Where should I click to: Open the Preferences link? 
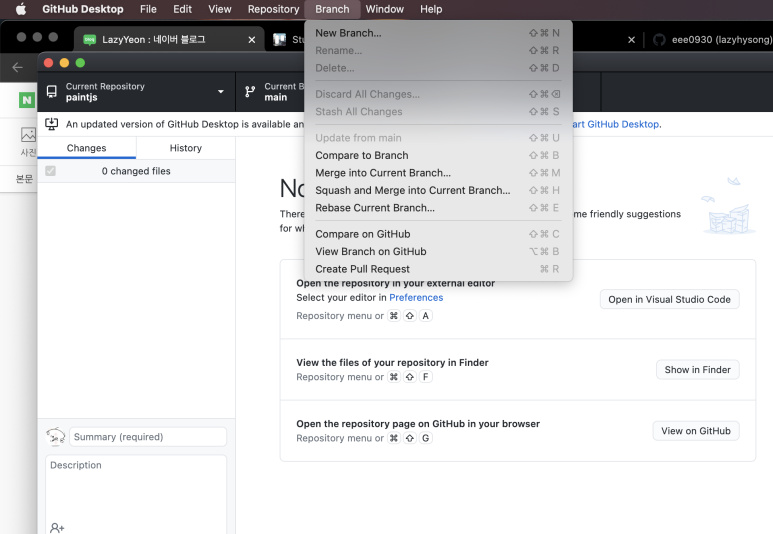pyautogui.click(x=416, y=297)
